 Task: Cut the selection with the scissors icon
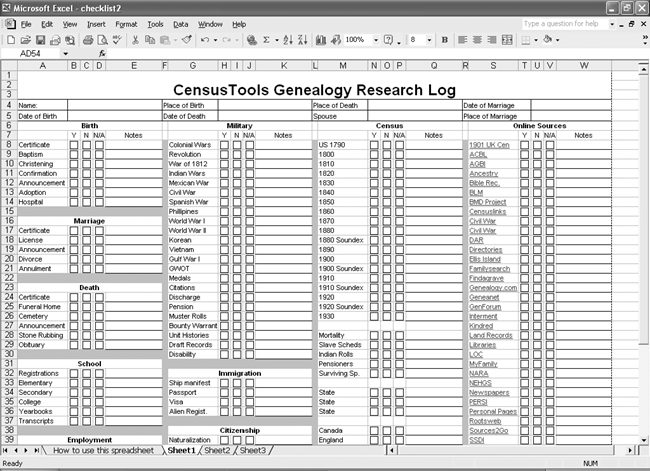[x=135, y=40]
